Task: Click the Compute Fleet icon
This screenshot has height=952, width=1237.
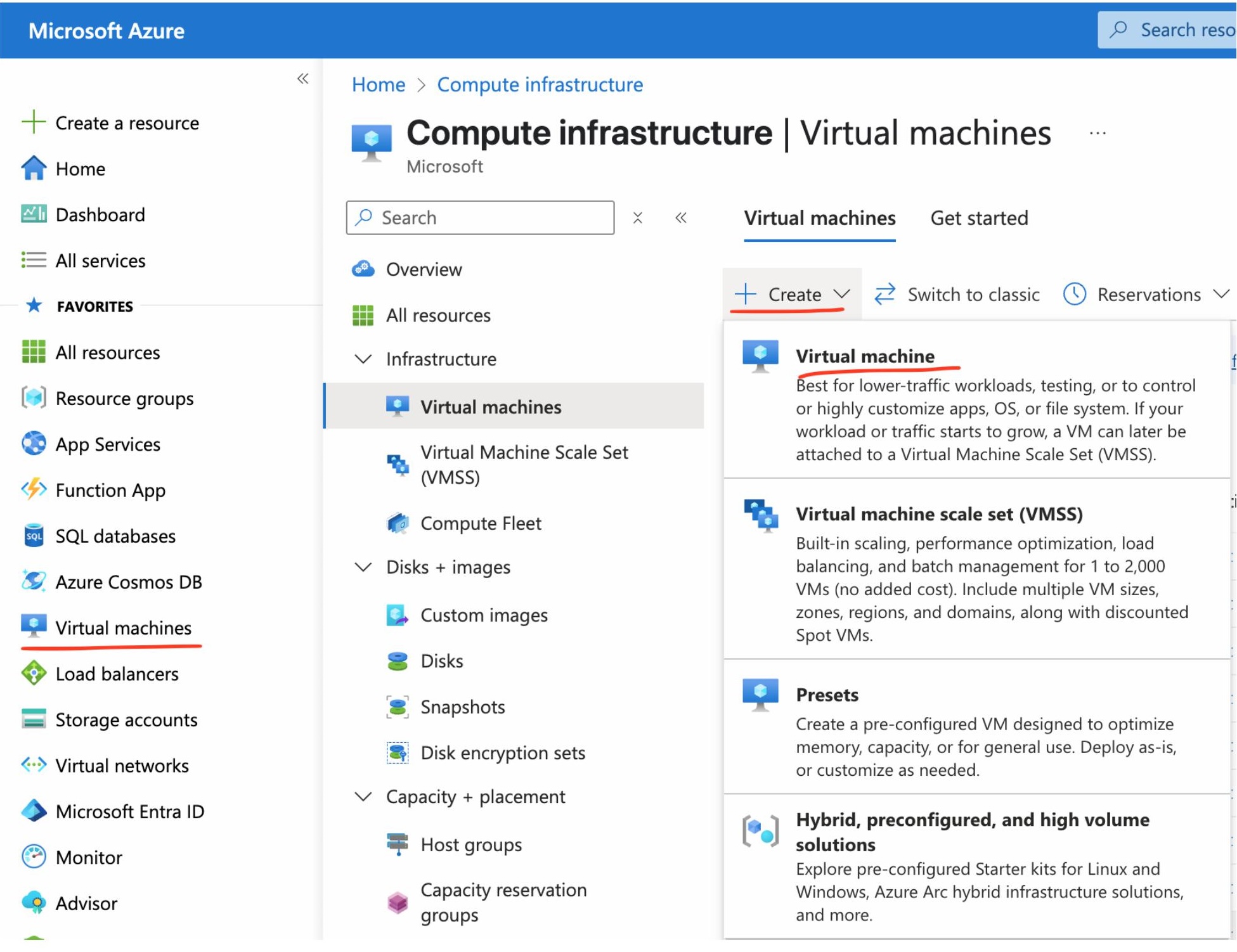Action: click(398, 523)
